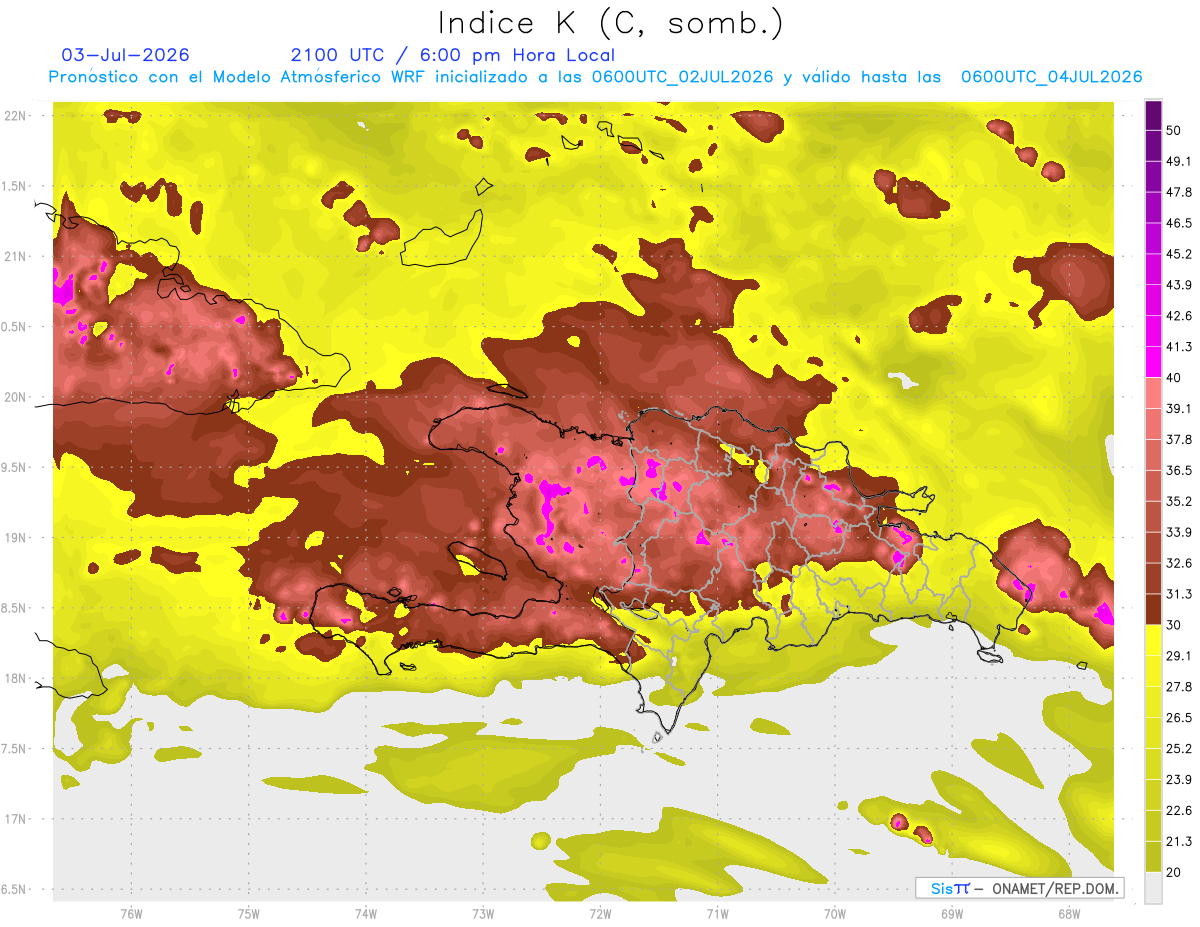Click the colorbar value '36.5'
1200x927 pixels.
1179,470
